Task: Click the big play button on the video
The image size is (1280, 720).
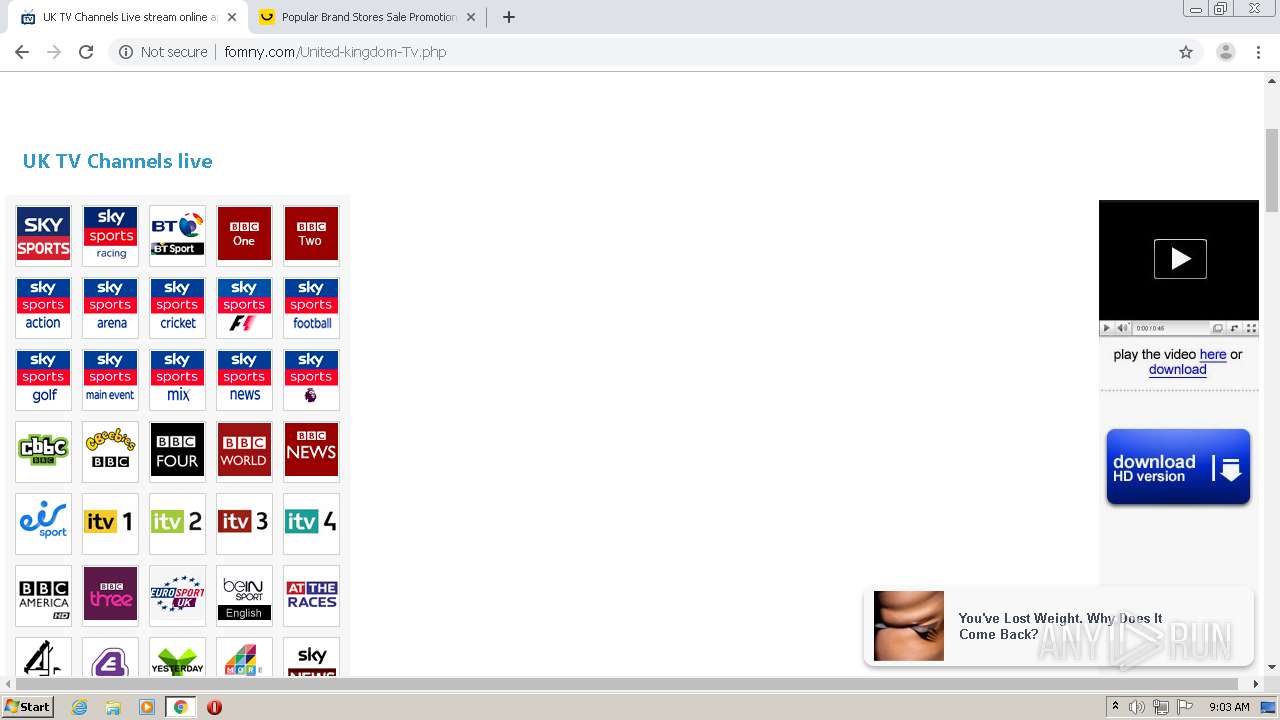Action: (x=1180, y=259)
